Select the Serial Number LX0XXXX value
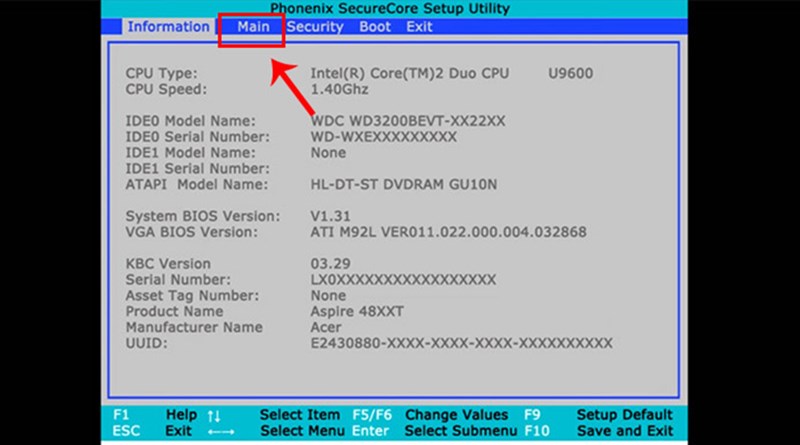 [x=403, y=279]
